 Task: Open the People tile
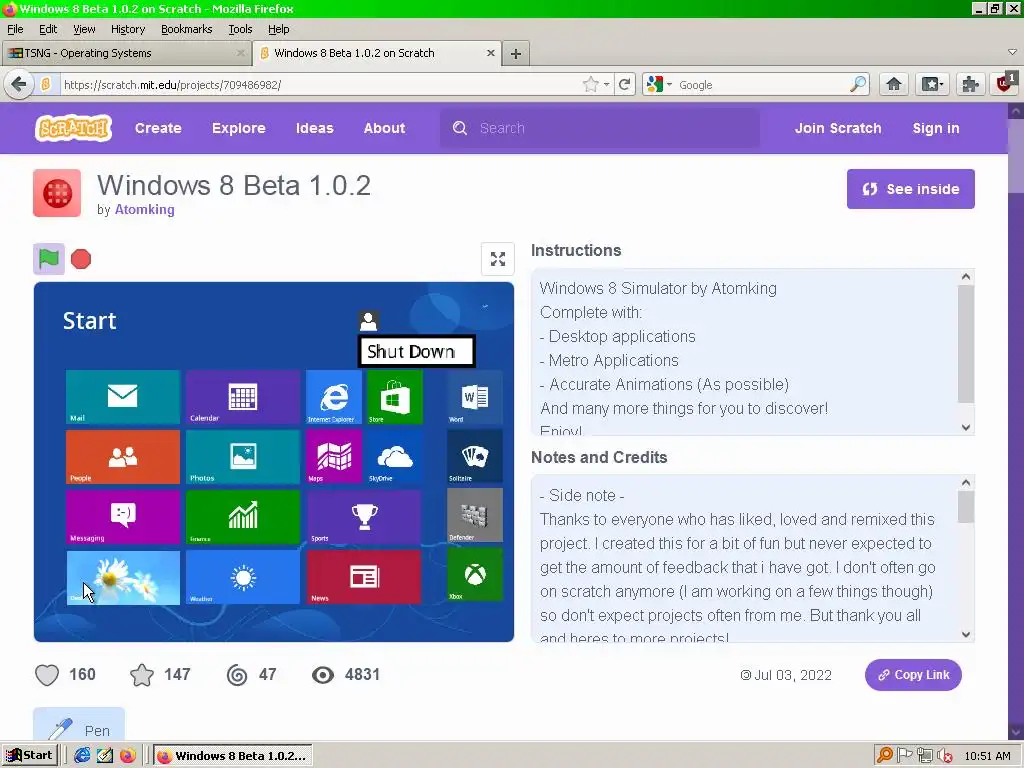coord(123,456)
